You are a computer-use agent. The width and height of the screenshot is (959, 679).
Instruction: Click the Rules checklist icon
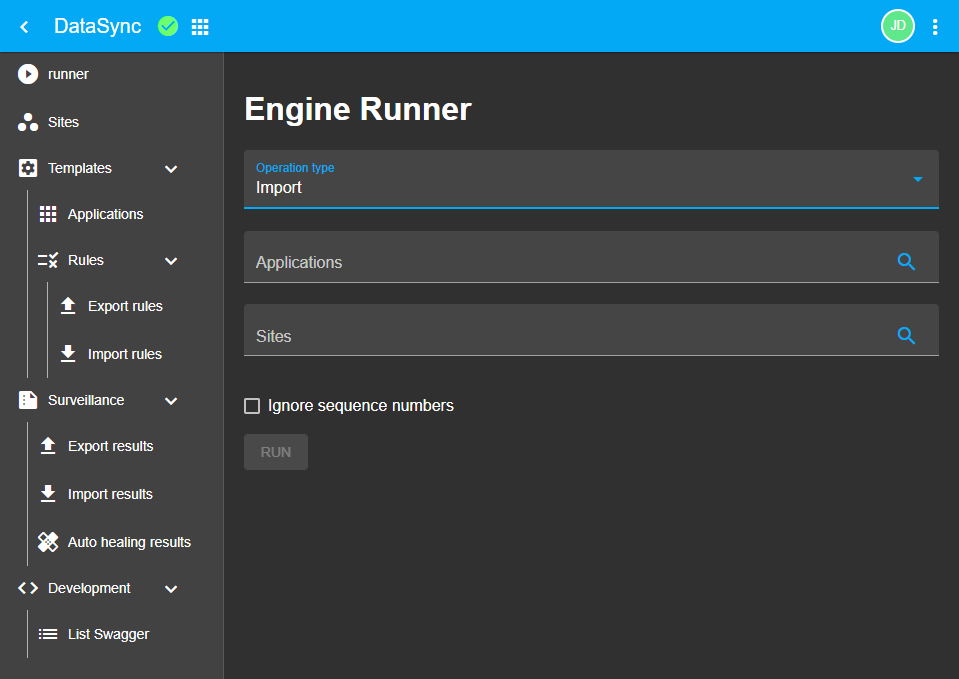coord(48,260)
